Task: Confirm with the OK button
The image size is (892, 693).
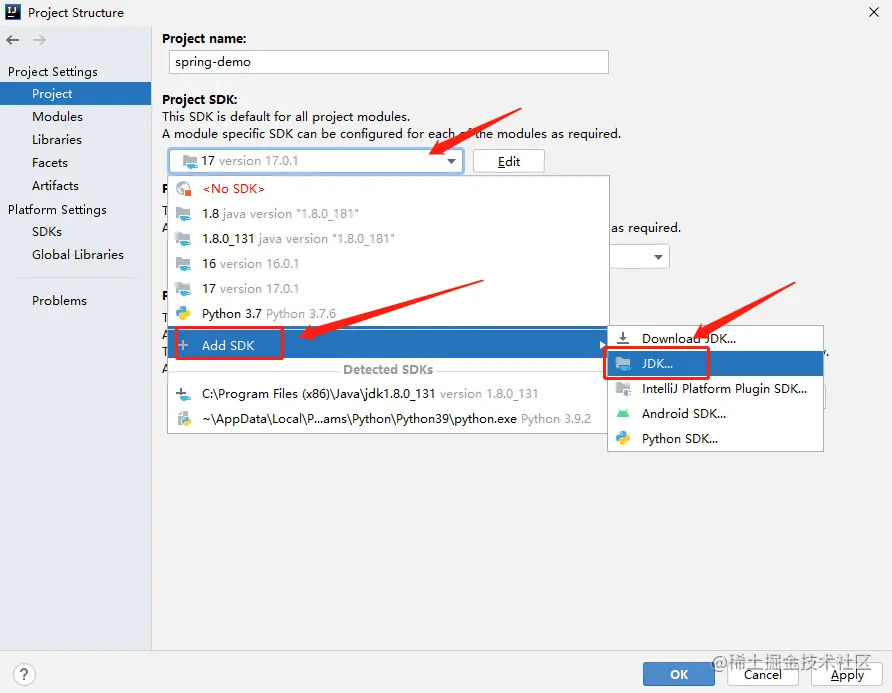Action: coord(679,674)
